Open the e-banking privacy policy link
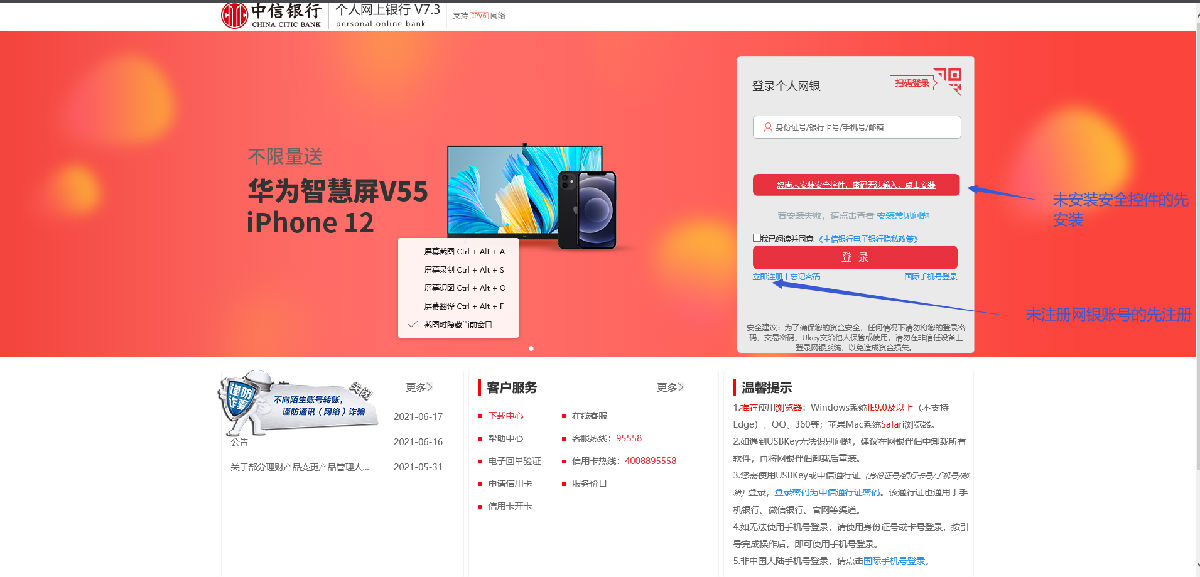Screen dimensions: 1200x577 point(867,239)
